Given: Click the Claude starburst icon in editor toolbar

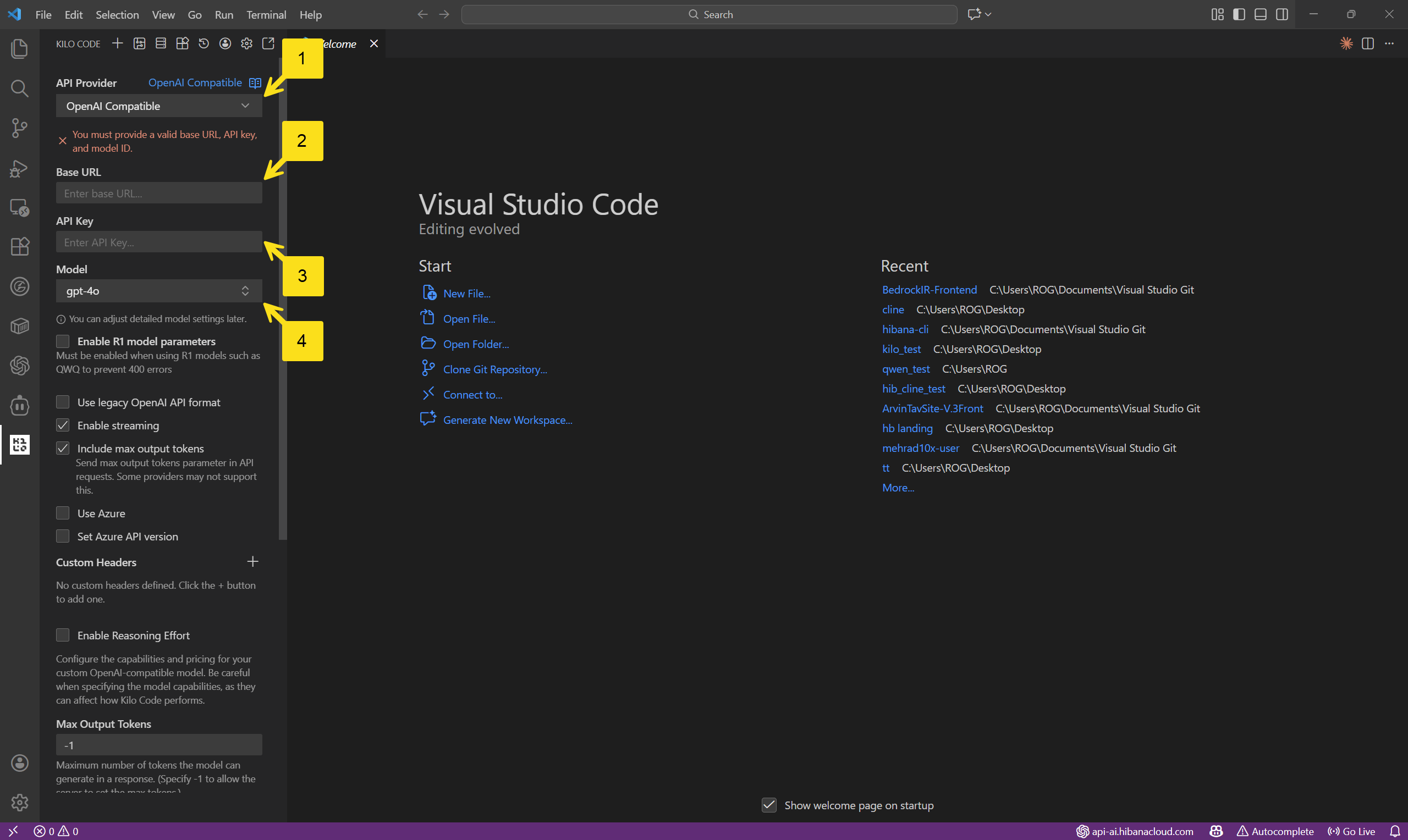Looking at the screenshot, I should pyautogui.click(x=1346, y=43).
